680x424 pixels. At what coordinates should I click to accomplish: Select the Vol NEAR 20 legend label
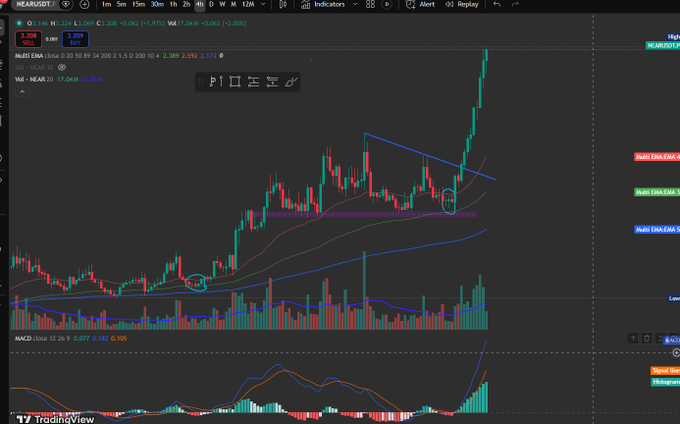tap(34, 79)
